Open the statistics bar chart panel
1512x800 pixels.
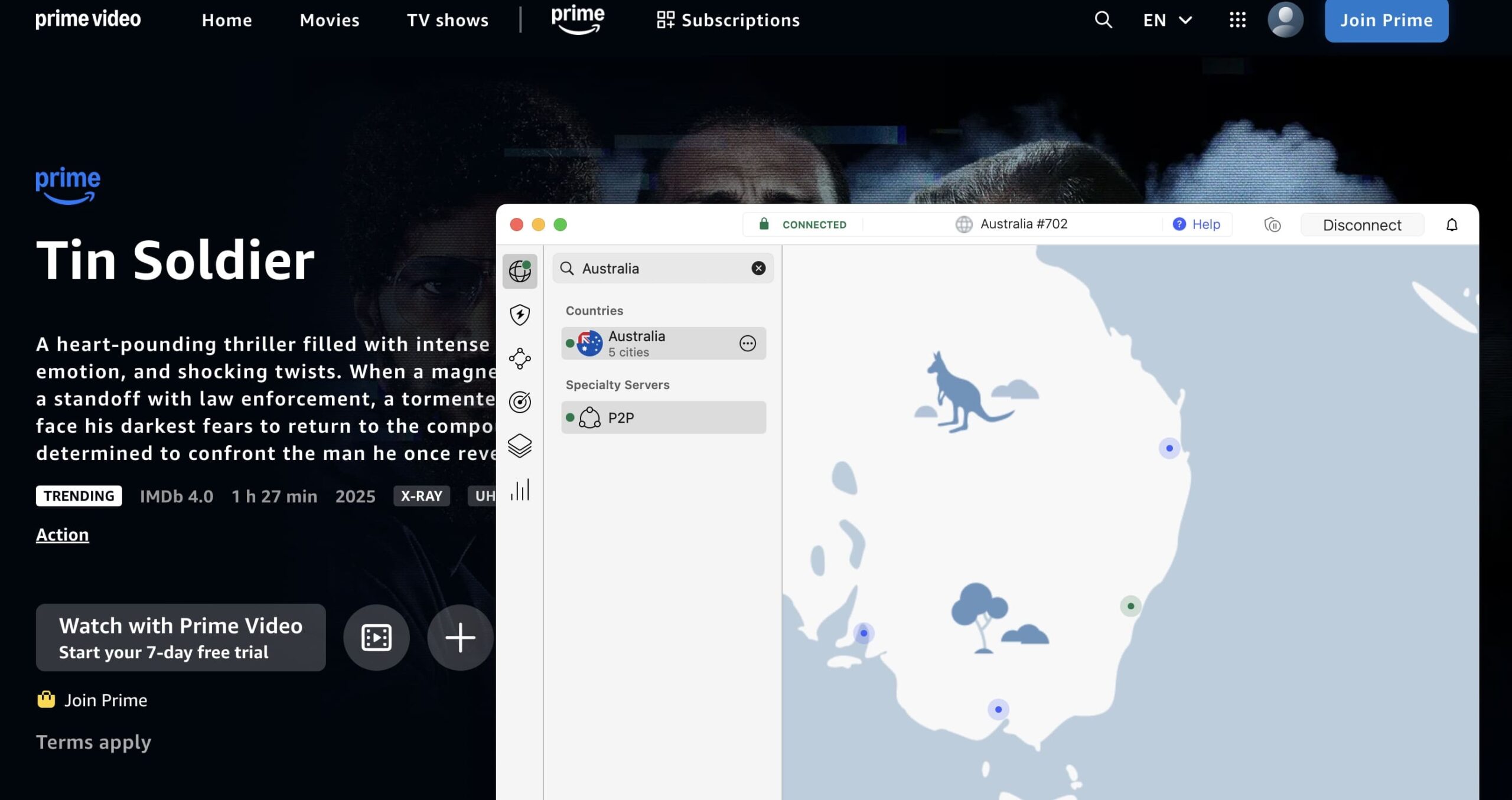(x=519, y=489)
